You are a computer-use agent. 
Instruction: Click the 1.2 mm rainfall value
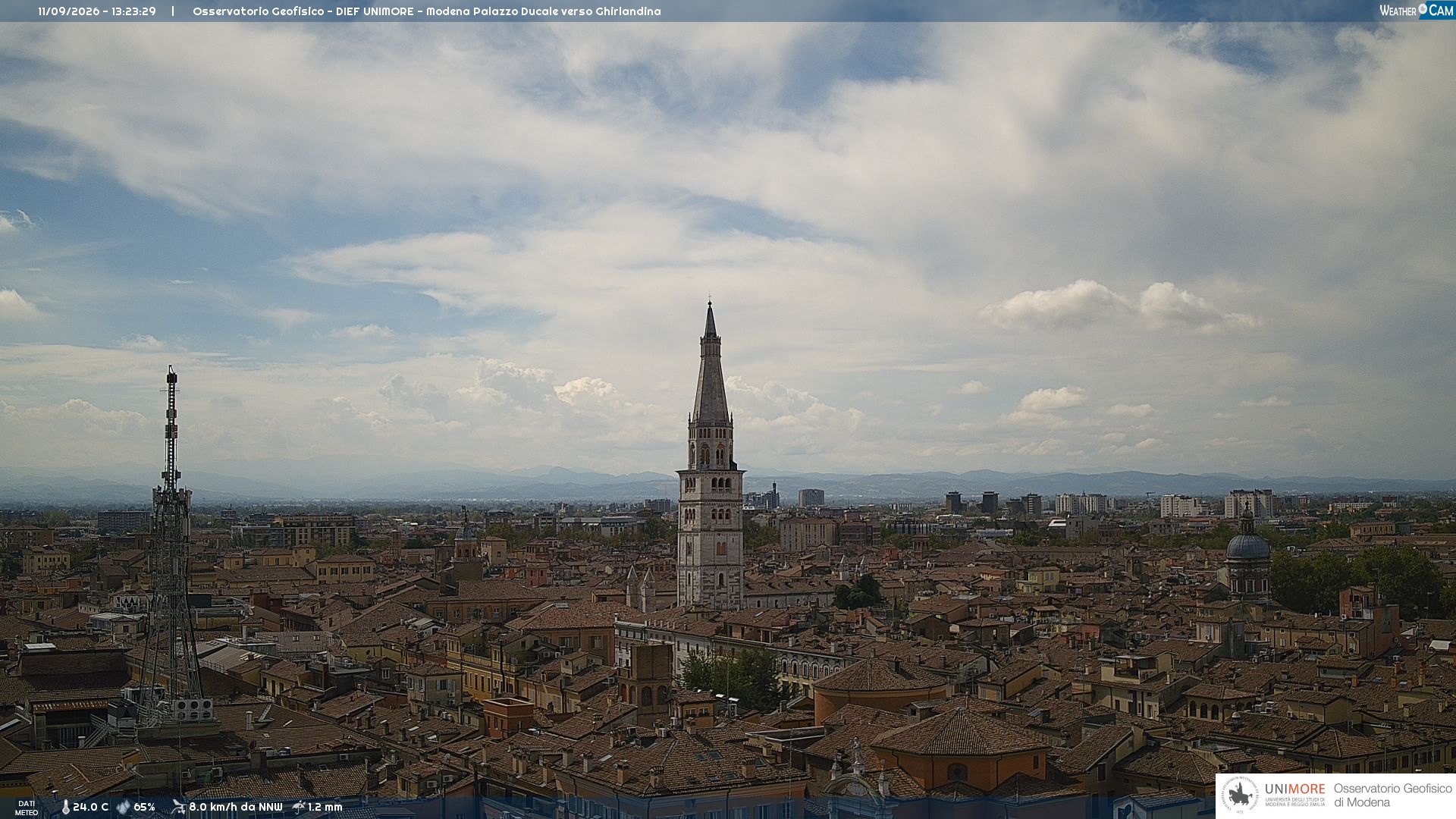pos(325,807)
